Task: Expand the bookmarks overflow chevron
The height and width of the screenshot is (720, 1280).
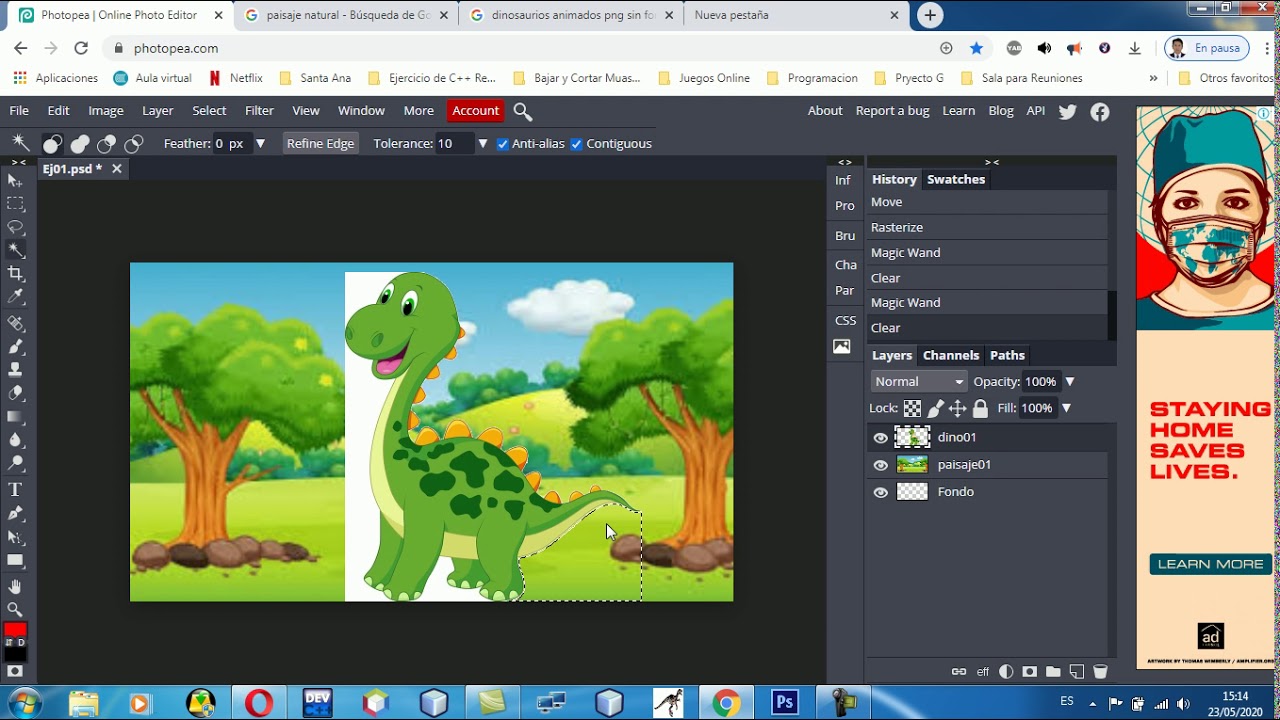Action: click(x=1153, y=78)
